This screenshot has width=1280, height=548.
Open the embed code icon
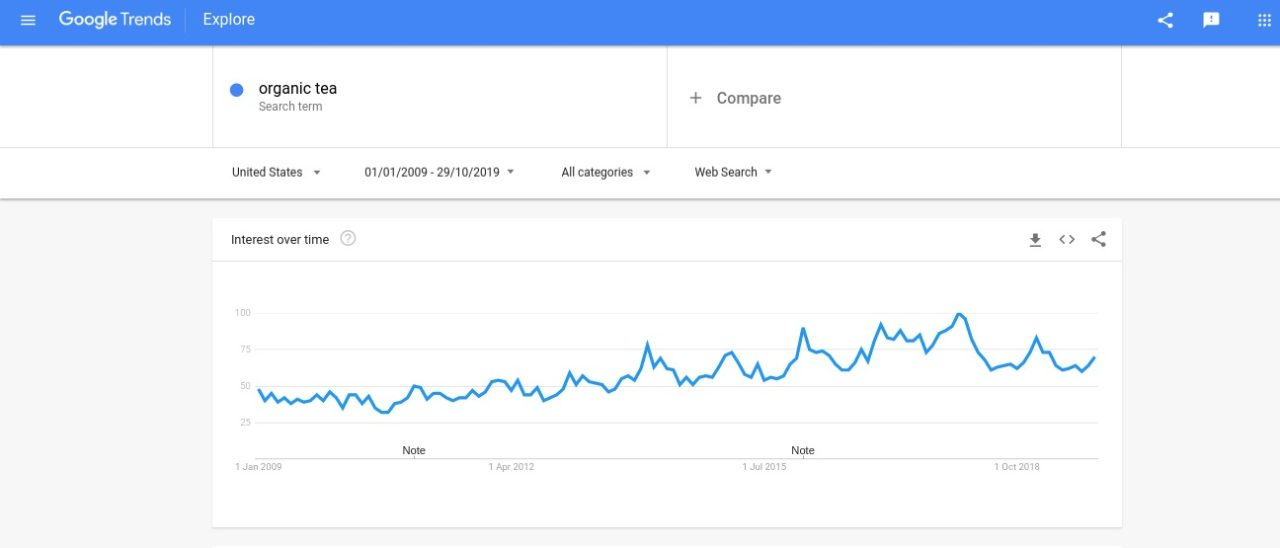coord(1067,240)
